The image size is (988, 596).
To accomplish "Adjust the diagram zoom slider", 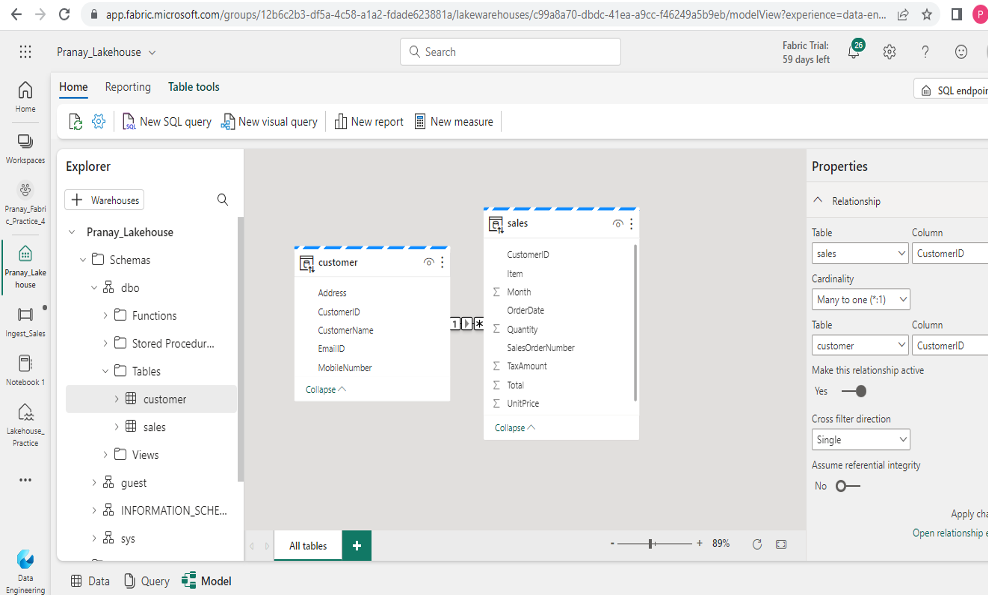I will [x=650, y=543].
